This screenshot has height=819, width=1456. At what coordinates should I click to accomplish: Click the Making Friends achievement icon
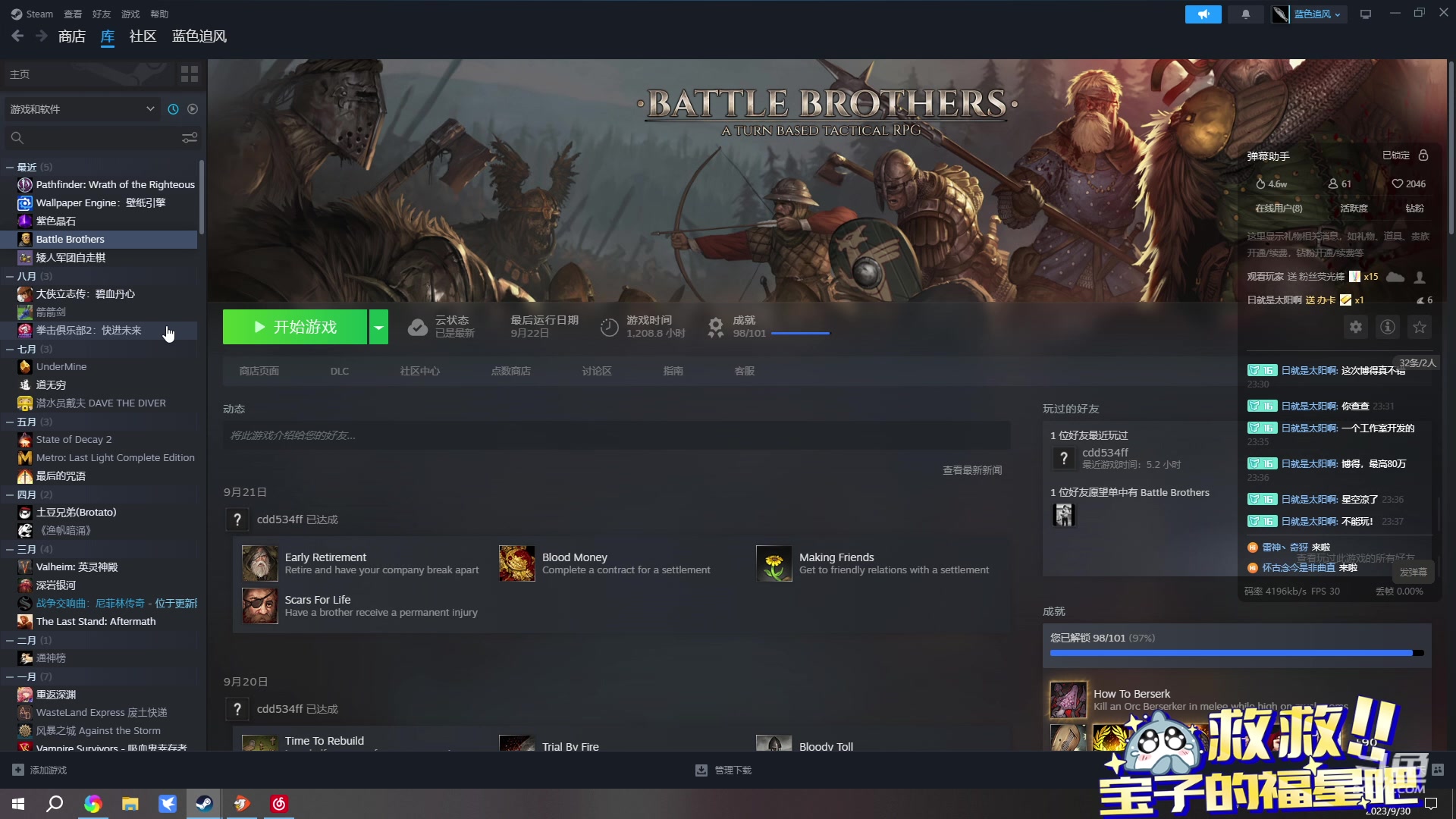[774, 563]
